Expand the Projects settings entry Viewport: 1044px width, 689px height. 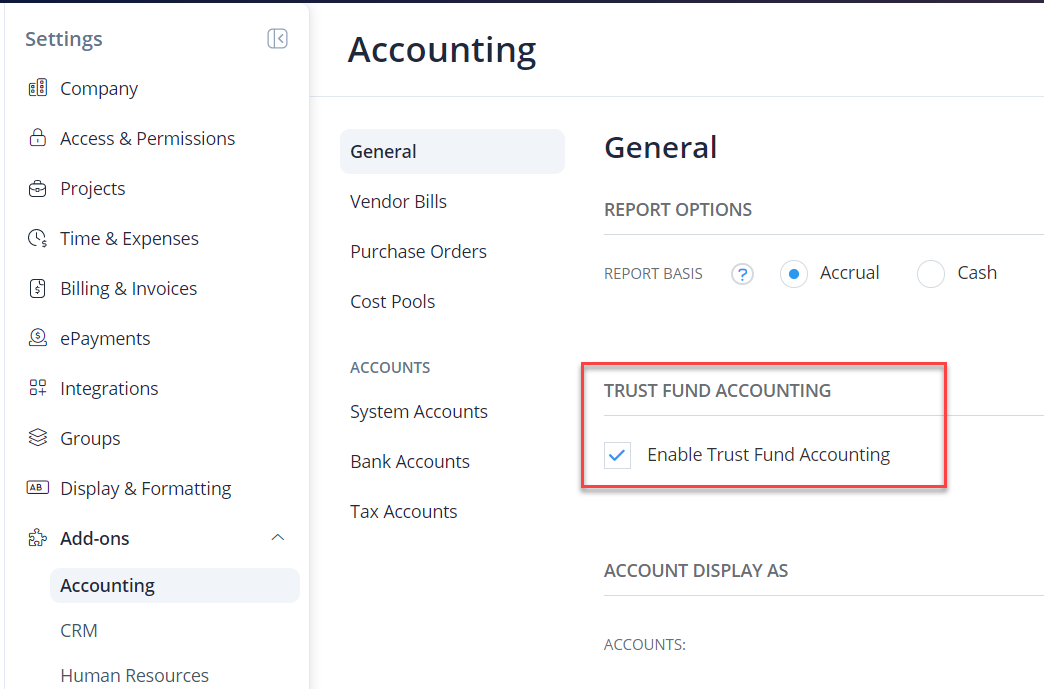(92, 188)
